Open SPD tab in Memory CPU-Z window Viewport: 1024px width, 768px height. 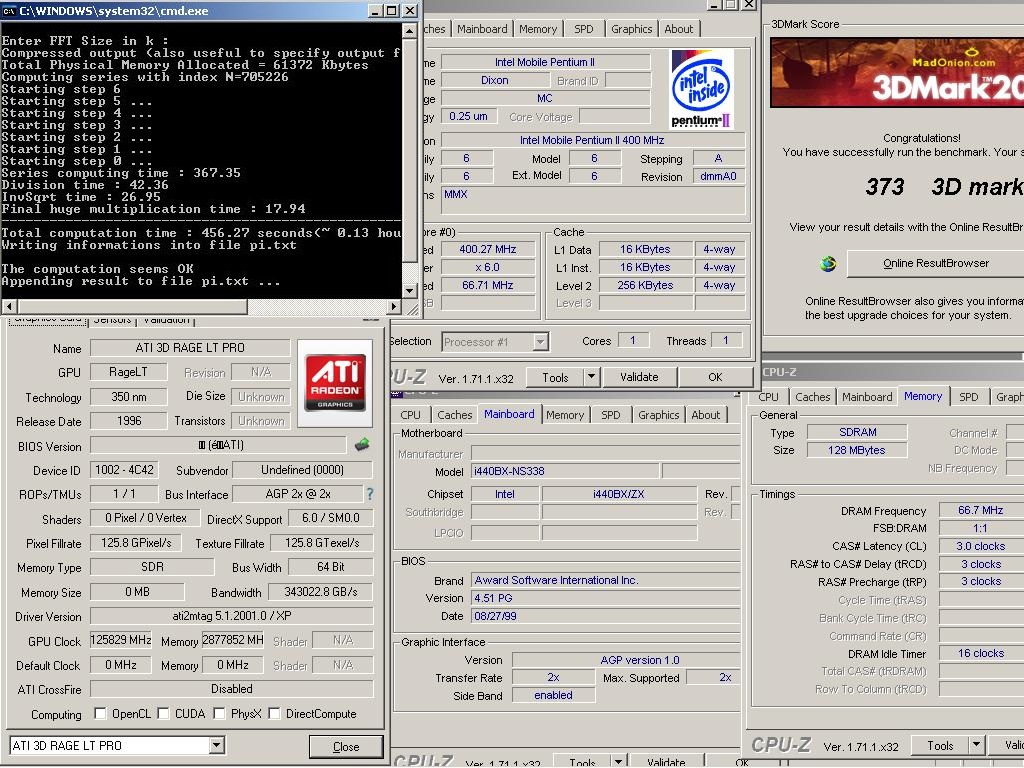click(x=968, y=396)
